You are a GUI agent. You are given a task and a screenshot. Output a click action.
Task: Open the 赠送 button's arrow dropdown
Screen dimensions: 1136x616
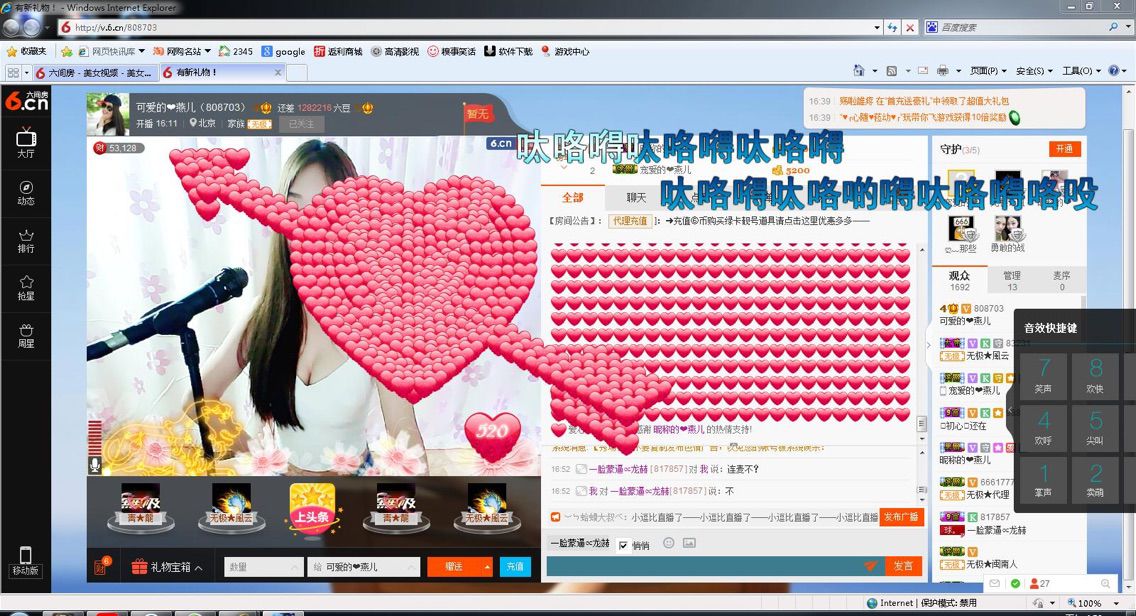click(487, 567)
